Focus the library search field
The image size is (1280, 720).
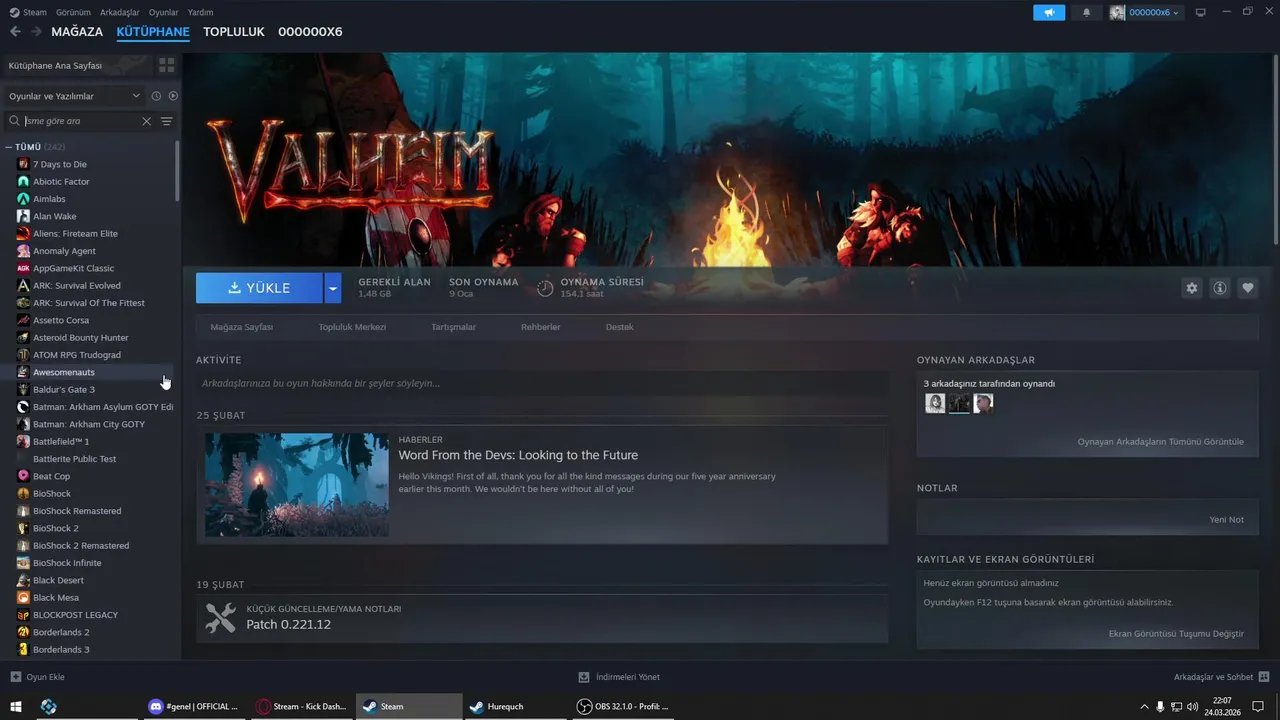pyautogui.click(x=81, y=121)
